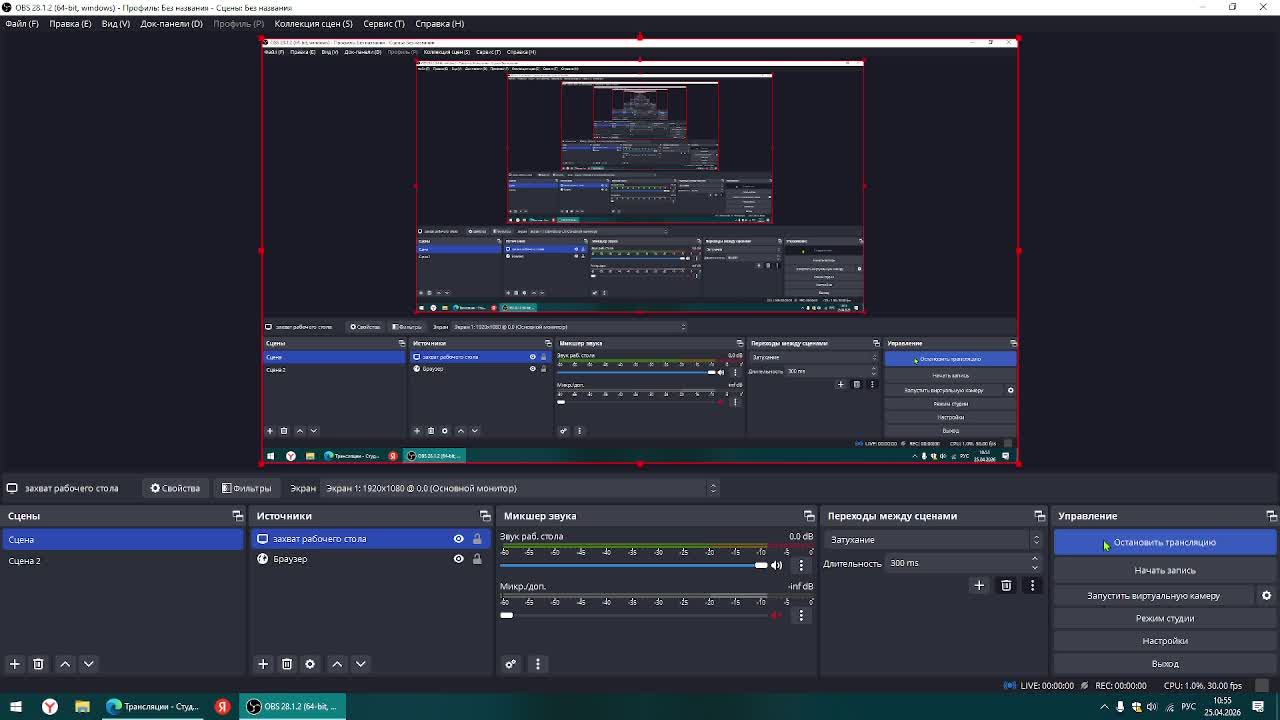Unlock the захват рабочего стола source
Viewport: 1280px width, 720px height.
(x=477, y=539)
